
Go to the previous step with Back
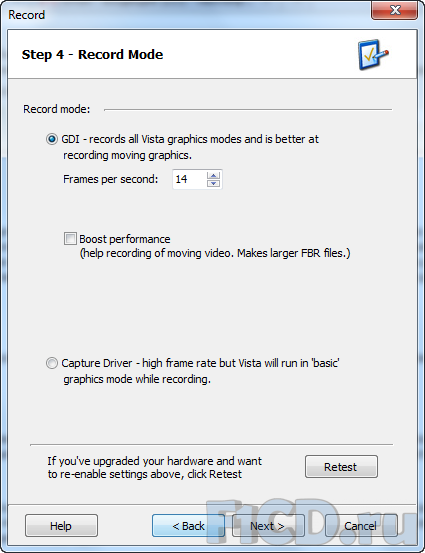(x=188, y=525)
